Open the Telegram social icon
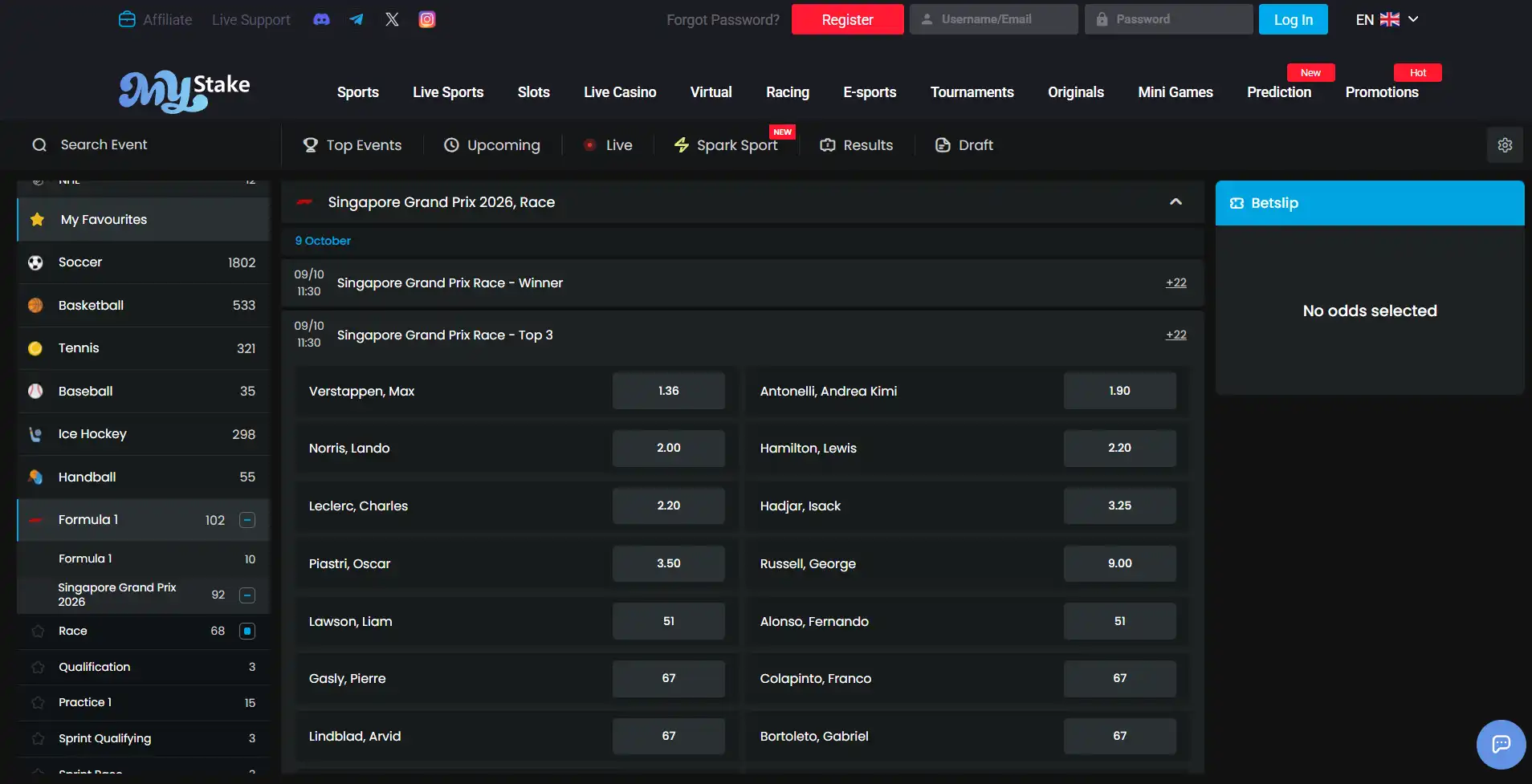Screen dimensions: 1532x784 (x=357, y=19)
